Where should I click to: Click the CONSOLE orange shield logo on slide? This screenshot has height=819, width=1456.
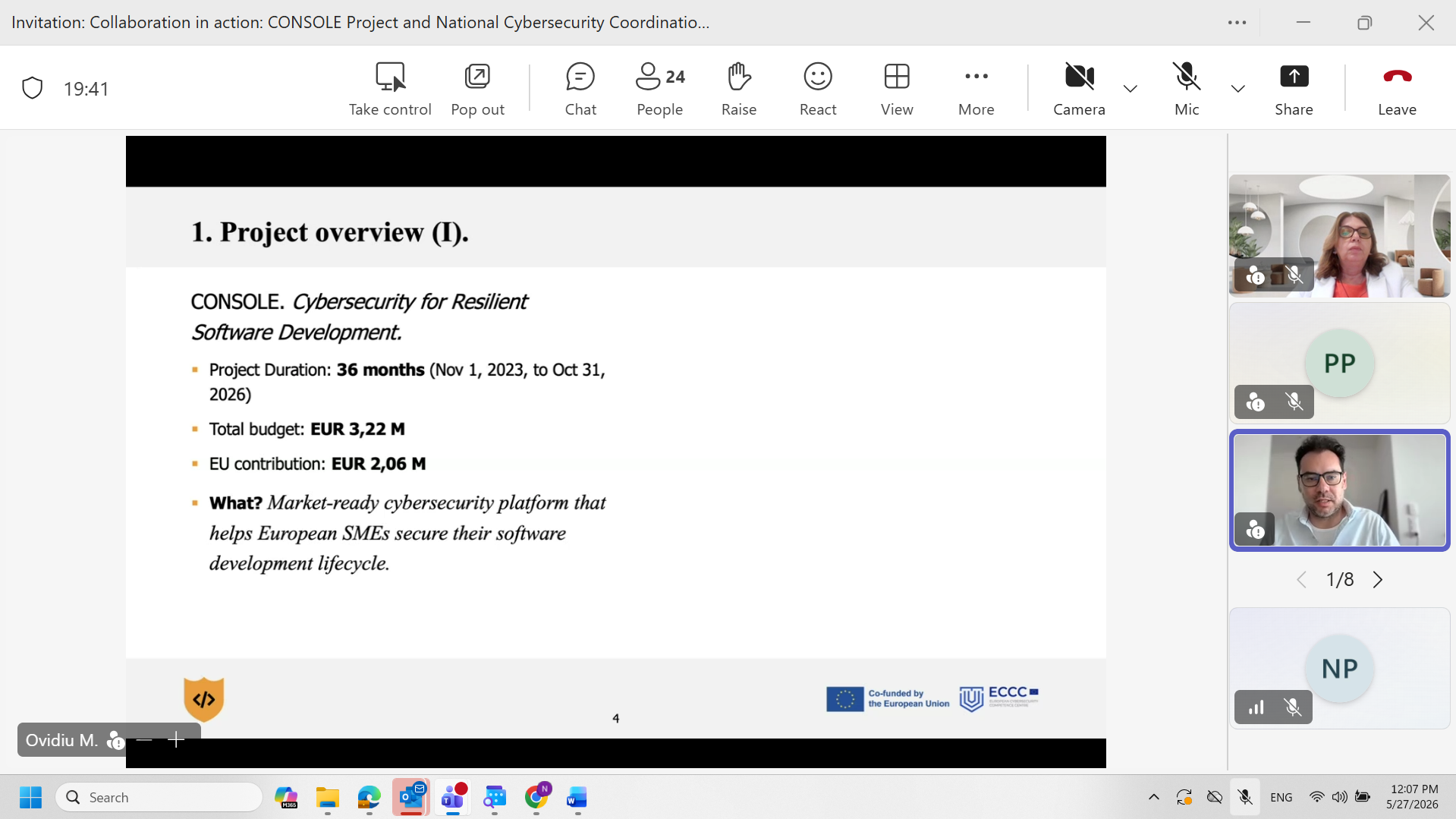pos(204,699)
